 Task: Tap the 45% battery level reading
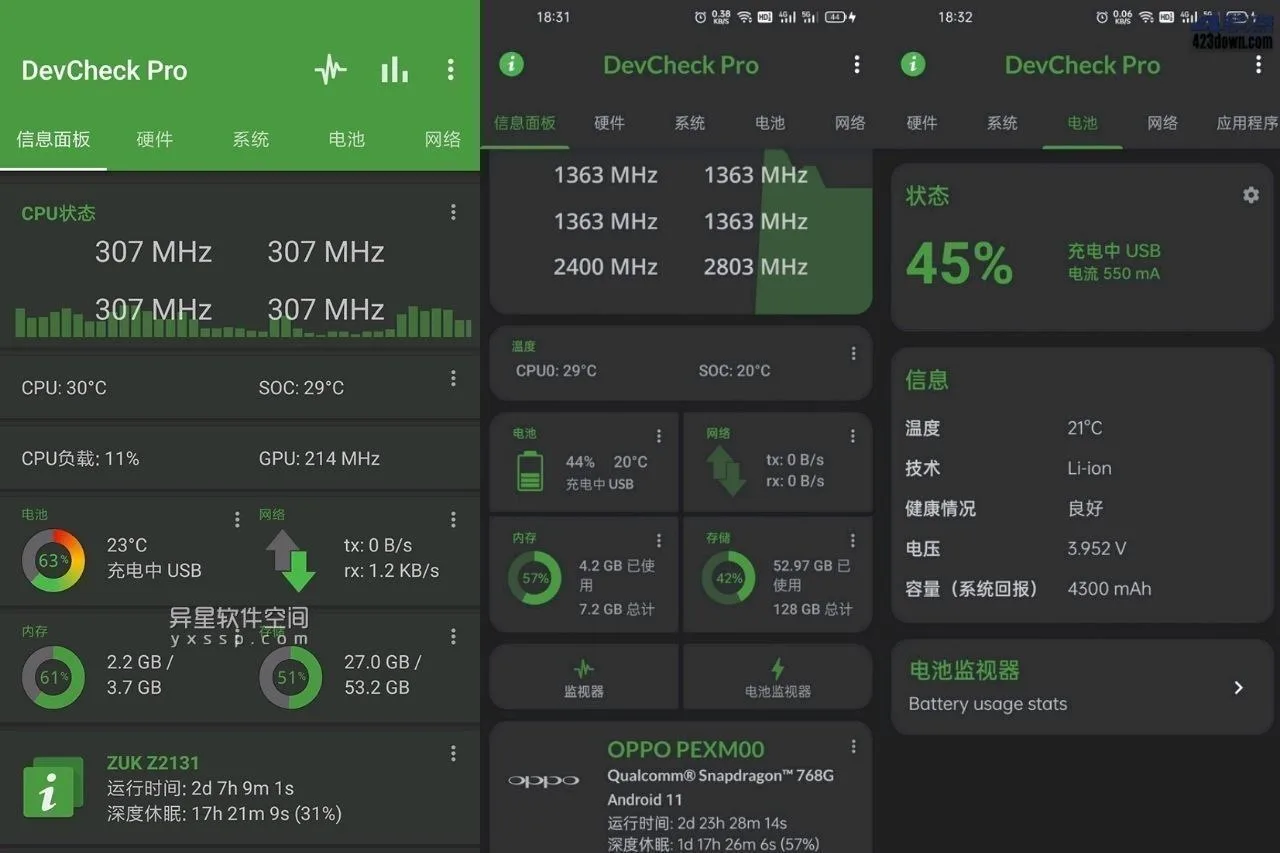click(x=959, y=263)
